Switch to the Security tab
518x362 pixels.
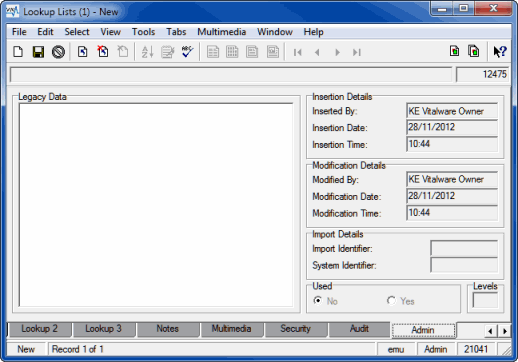295,329
